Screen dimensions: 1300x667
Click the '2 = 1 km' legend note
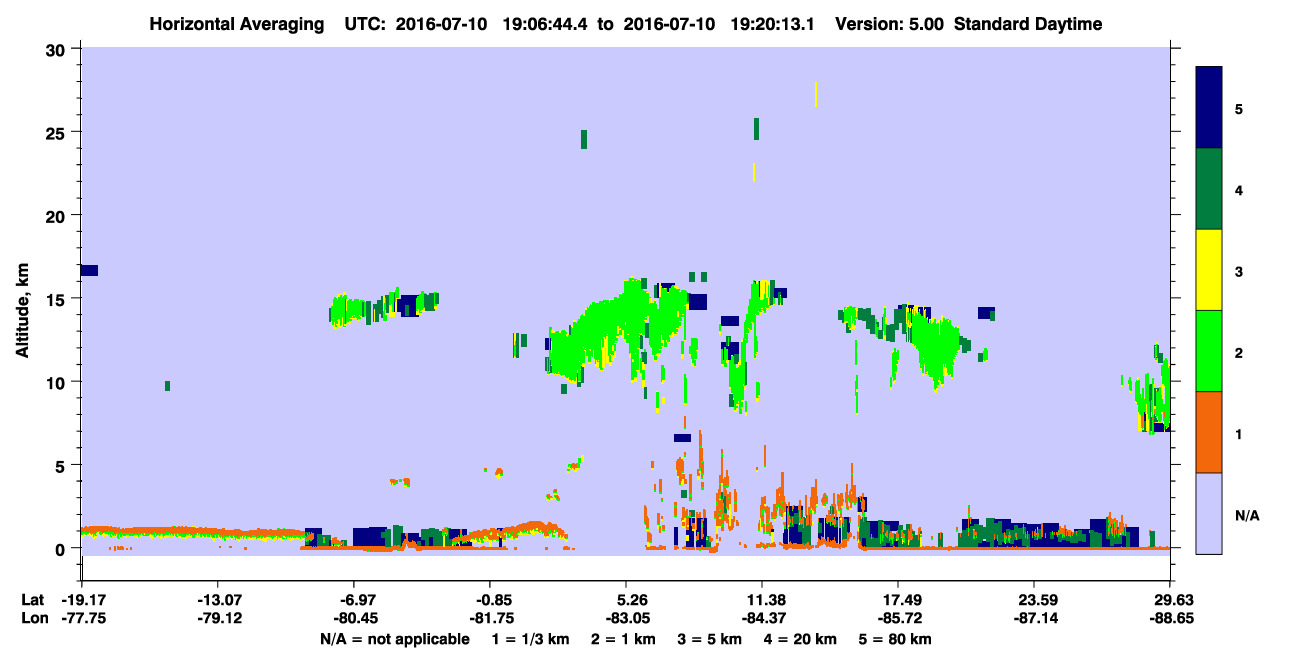(x=622, y=639)
